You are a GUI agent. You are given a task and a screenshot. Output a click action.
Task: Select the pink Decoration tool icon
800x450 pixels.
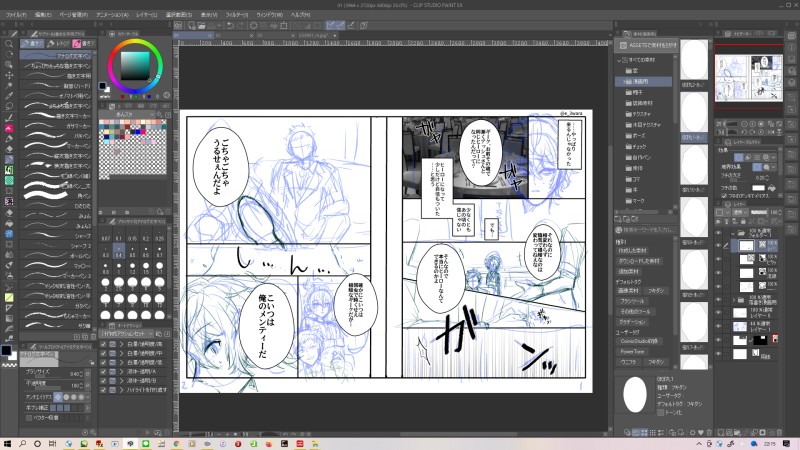click(9, 128)
